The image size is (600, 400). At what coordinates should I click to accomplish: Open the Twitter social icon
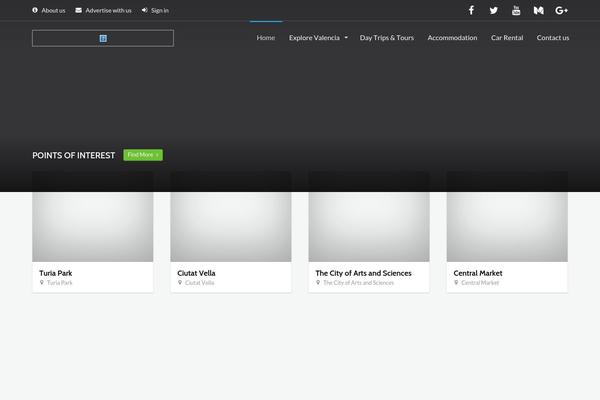click(x=494, y=10)
